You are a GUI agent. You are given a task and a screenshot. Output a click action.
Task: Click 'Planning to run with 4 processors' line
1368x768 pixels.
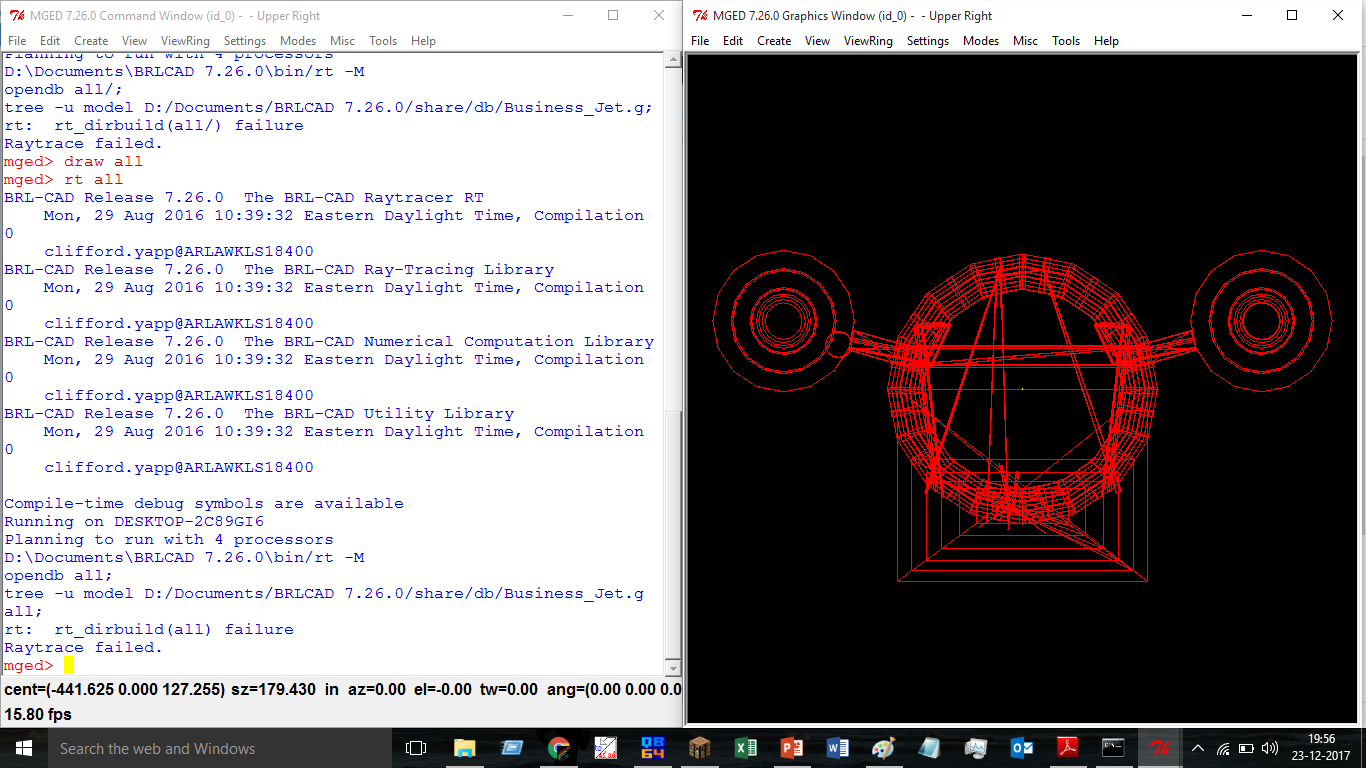click(x=169, y=540)
